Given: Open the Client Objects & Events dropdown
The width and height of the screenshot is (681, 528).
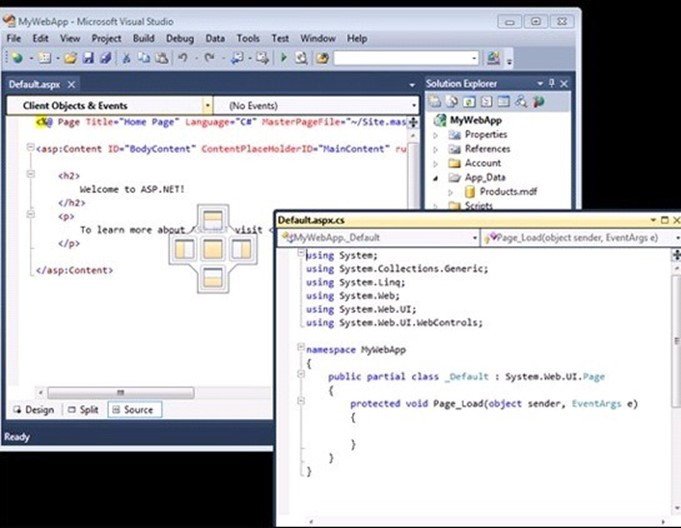Looking at the screenshot, I should coord(208,106).
